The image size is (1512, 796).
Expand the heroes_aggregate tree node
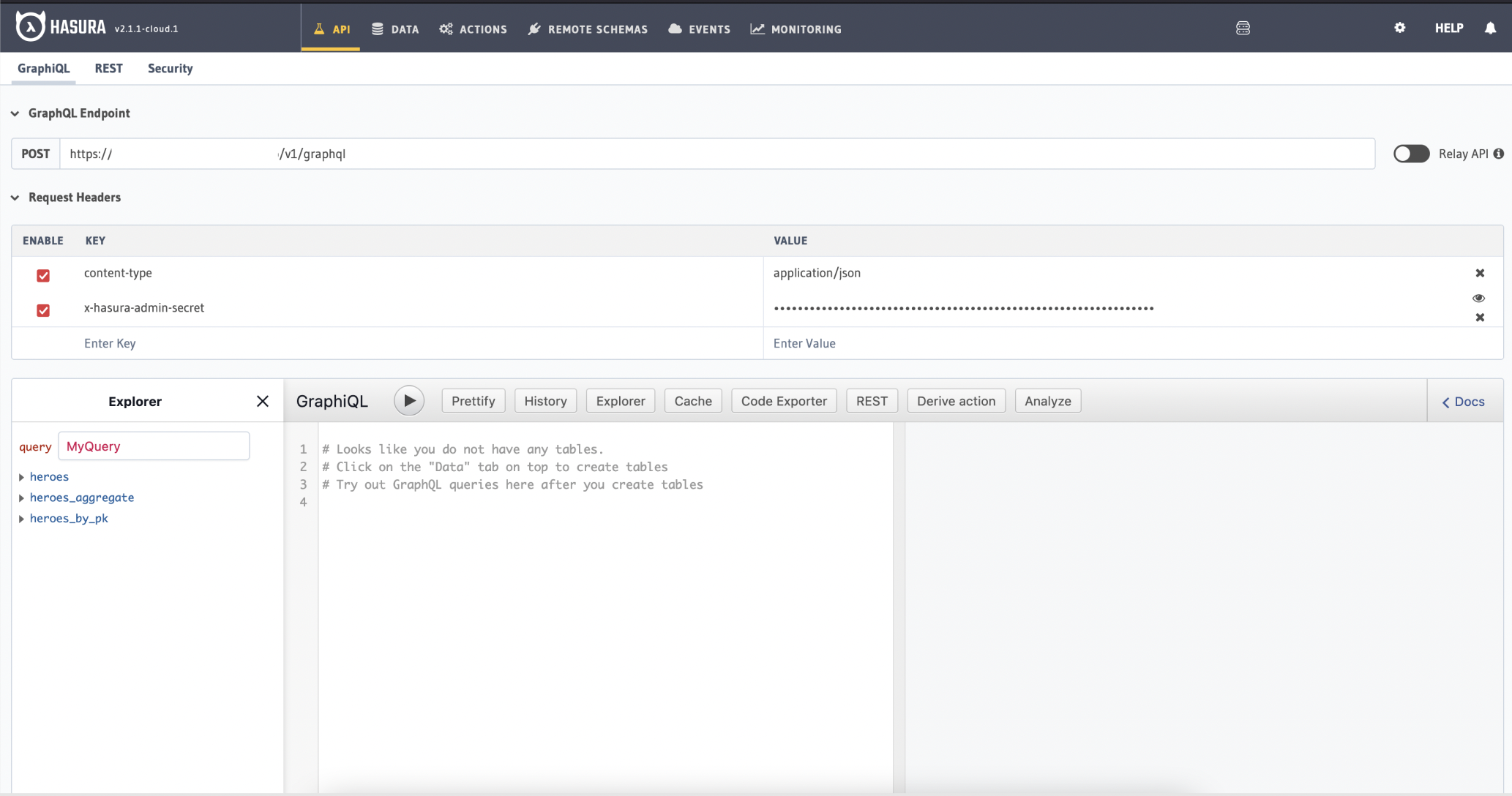pyautogui.click(x=22, y=497)
